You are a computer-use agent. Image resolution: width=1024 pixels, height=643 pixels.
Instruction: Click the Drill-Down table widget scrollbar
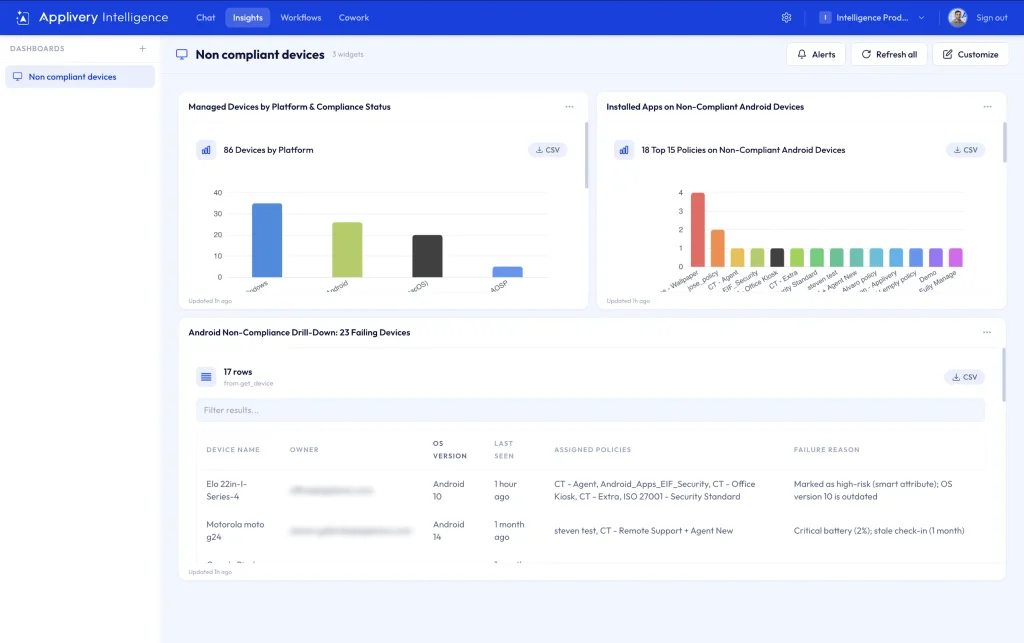pyautogui.click(x=1004, y=375)
